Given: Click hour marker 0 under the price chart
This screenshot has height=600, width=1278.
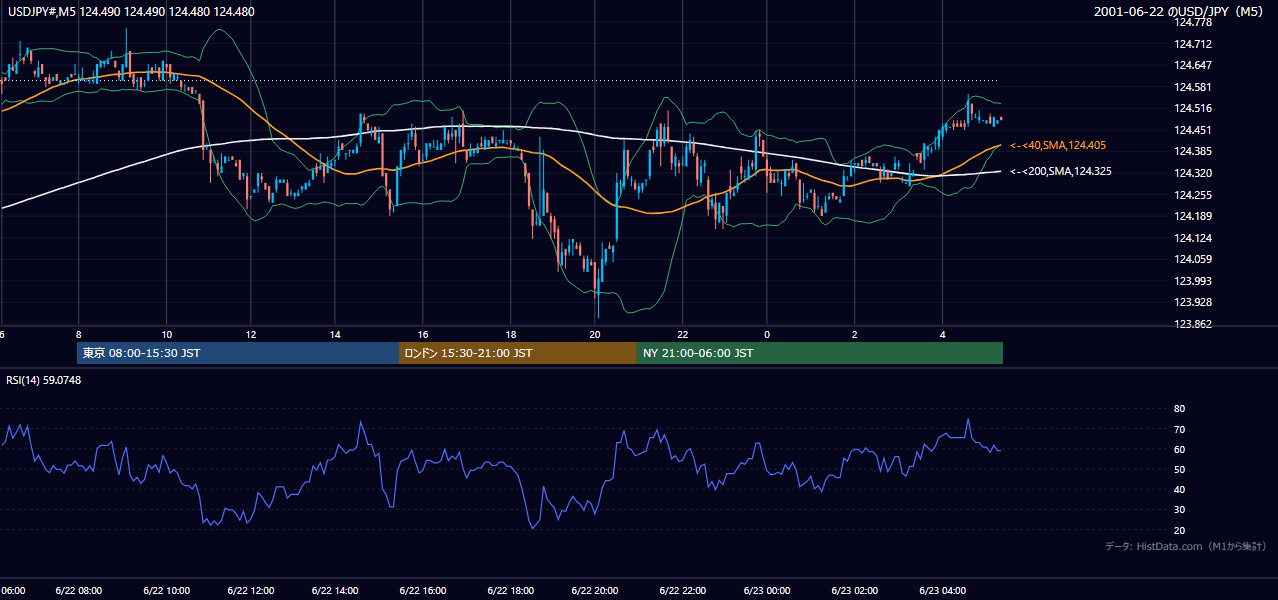Looking at the screenshot, I should tap(767, 334).
